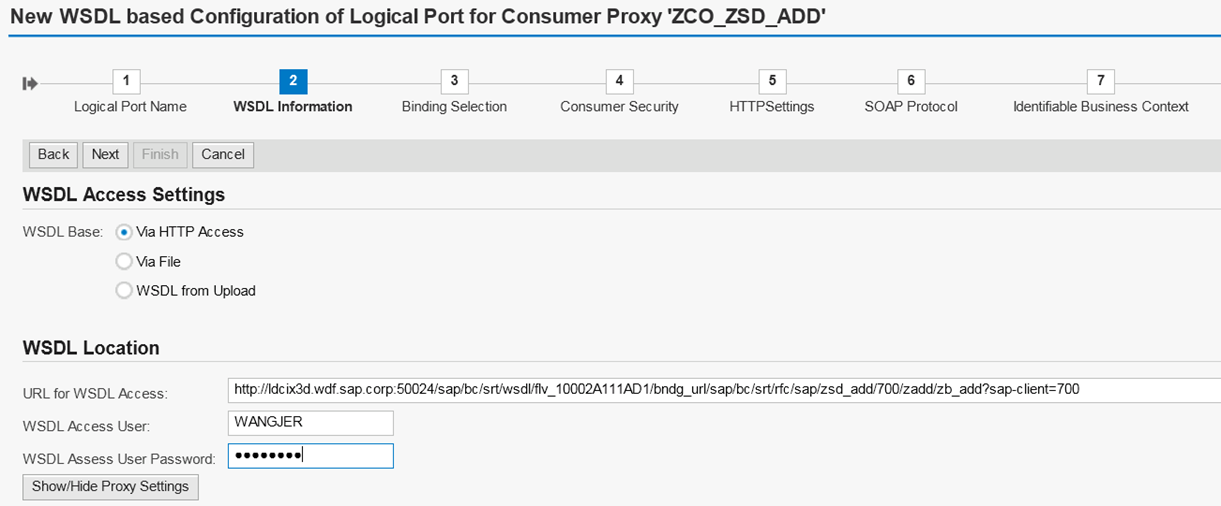Select step 5 HTTPSettings number box
This screenshot has height=506, width=1221.
point(772,81)
